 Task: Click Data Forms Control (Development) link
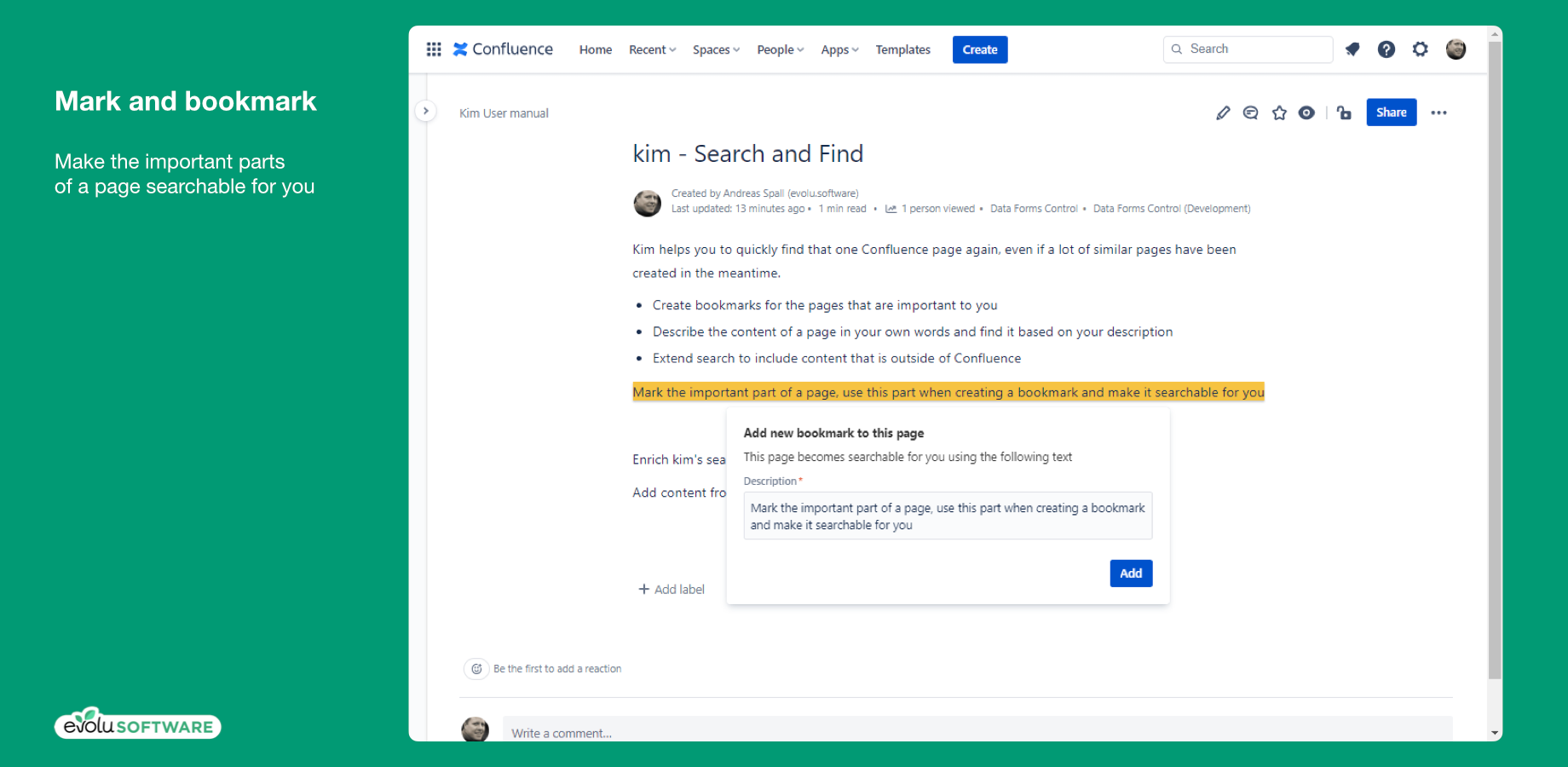[1172, 209]
